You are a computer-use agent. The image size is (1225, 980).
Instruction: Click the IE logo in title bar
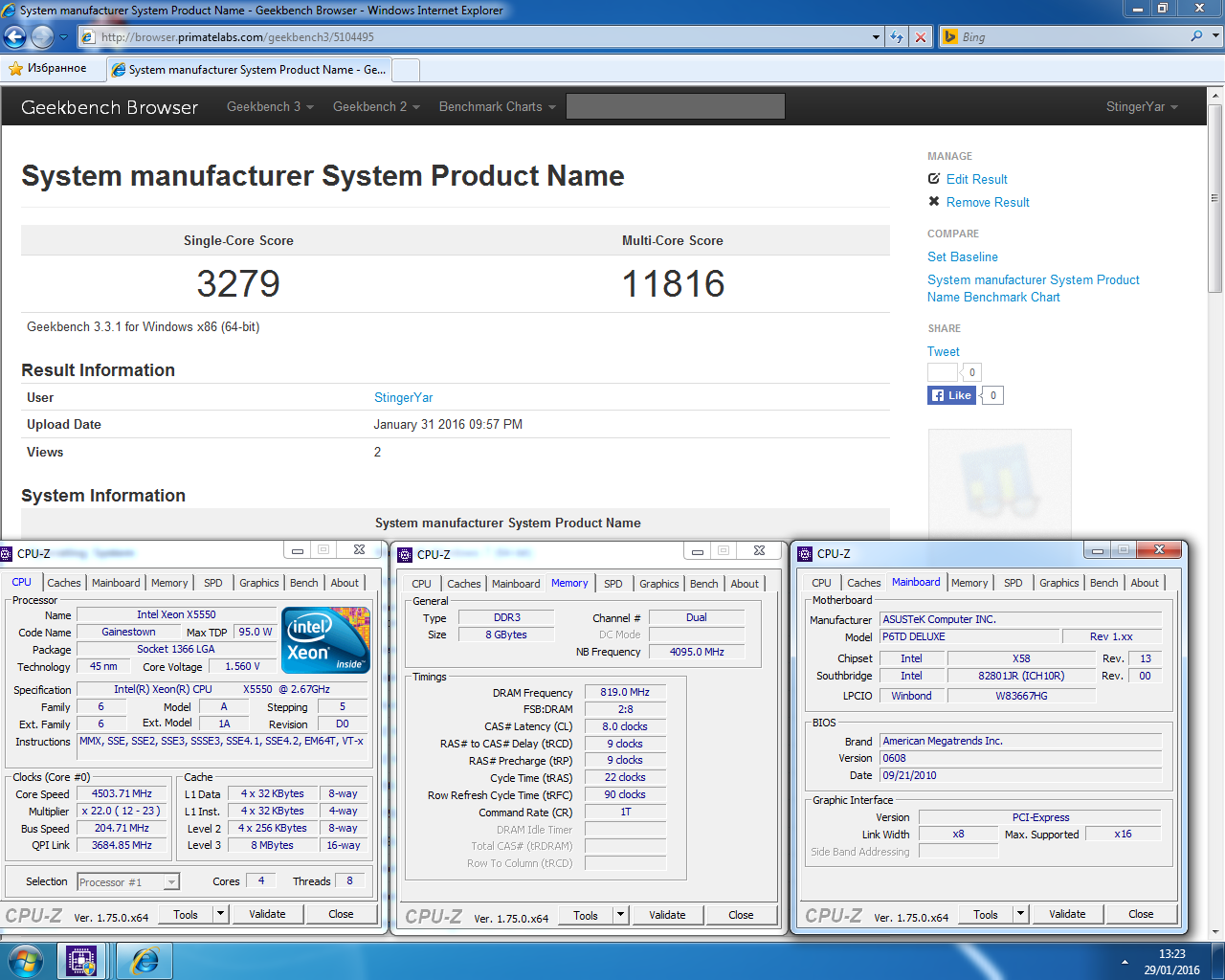[x=10, y=11]
